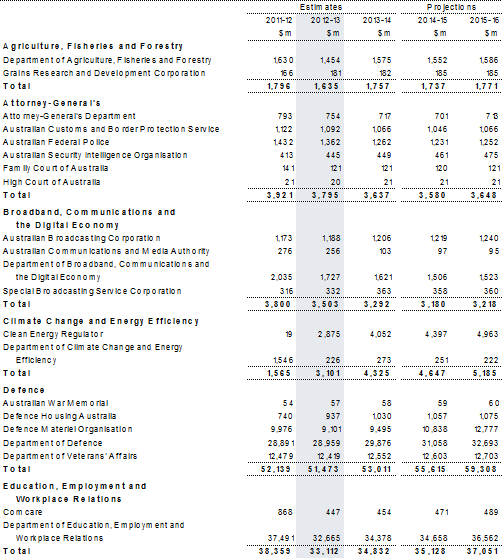504x558 pixels.
Task: Click the 'Department of Defence' row label
Action: click(53, 443)
